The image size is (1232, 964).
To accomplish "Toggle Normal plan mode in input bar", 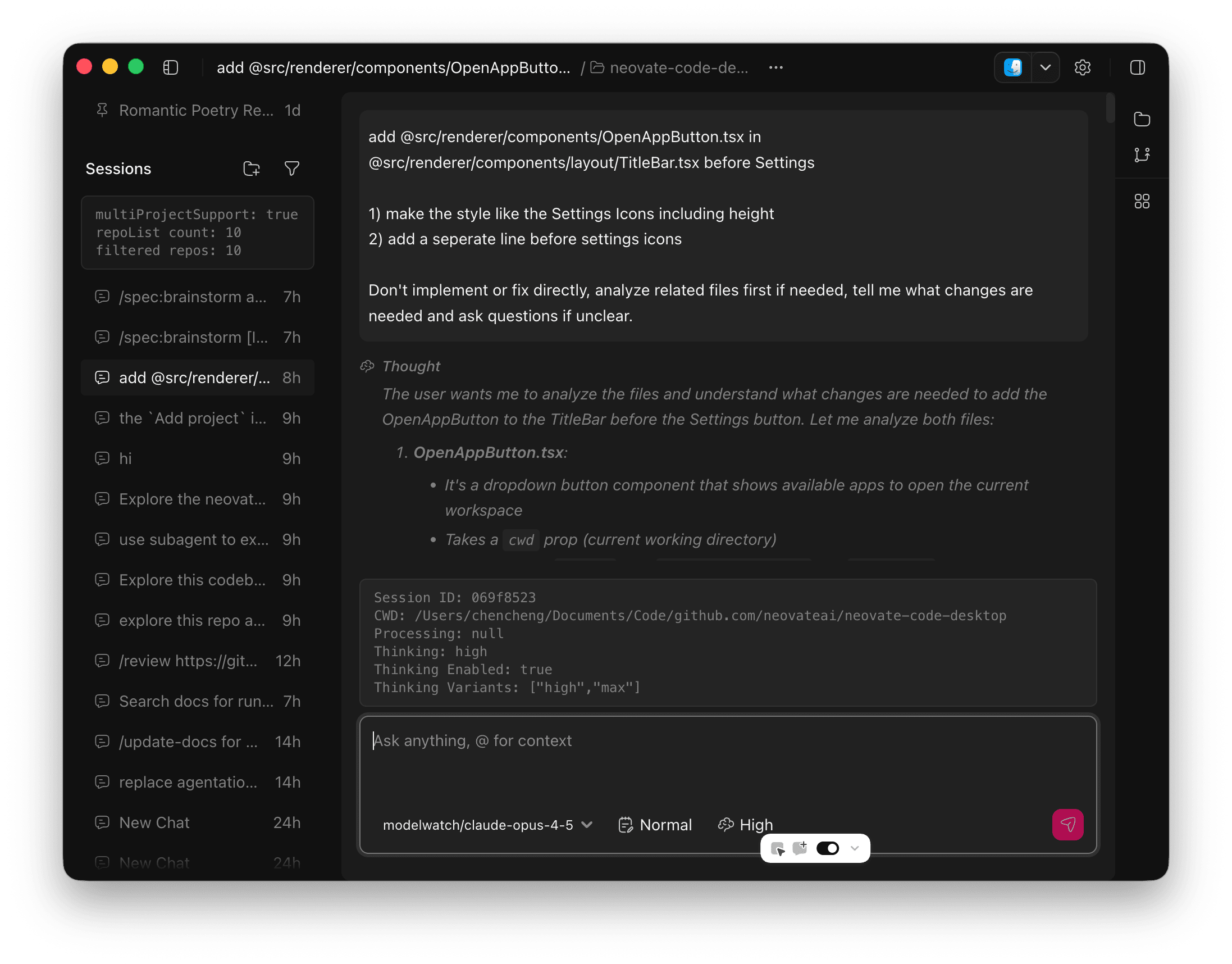I will pos(655,825).
